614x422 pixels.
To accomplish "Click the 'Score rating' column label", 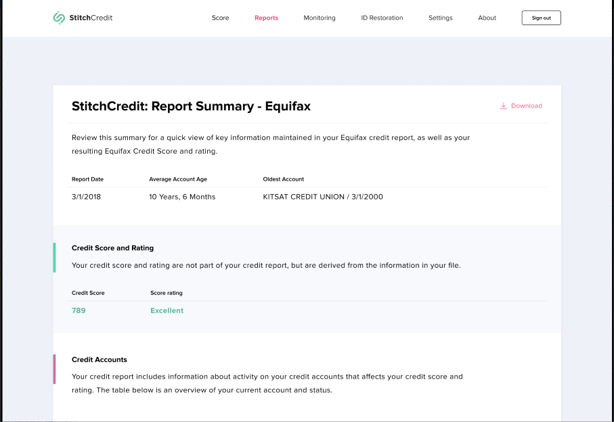I will pyautogui.click(x=166, y=292).
